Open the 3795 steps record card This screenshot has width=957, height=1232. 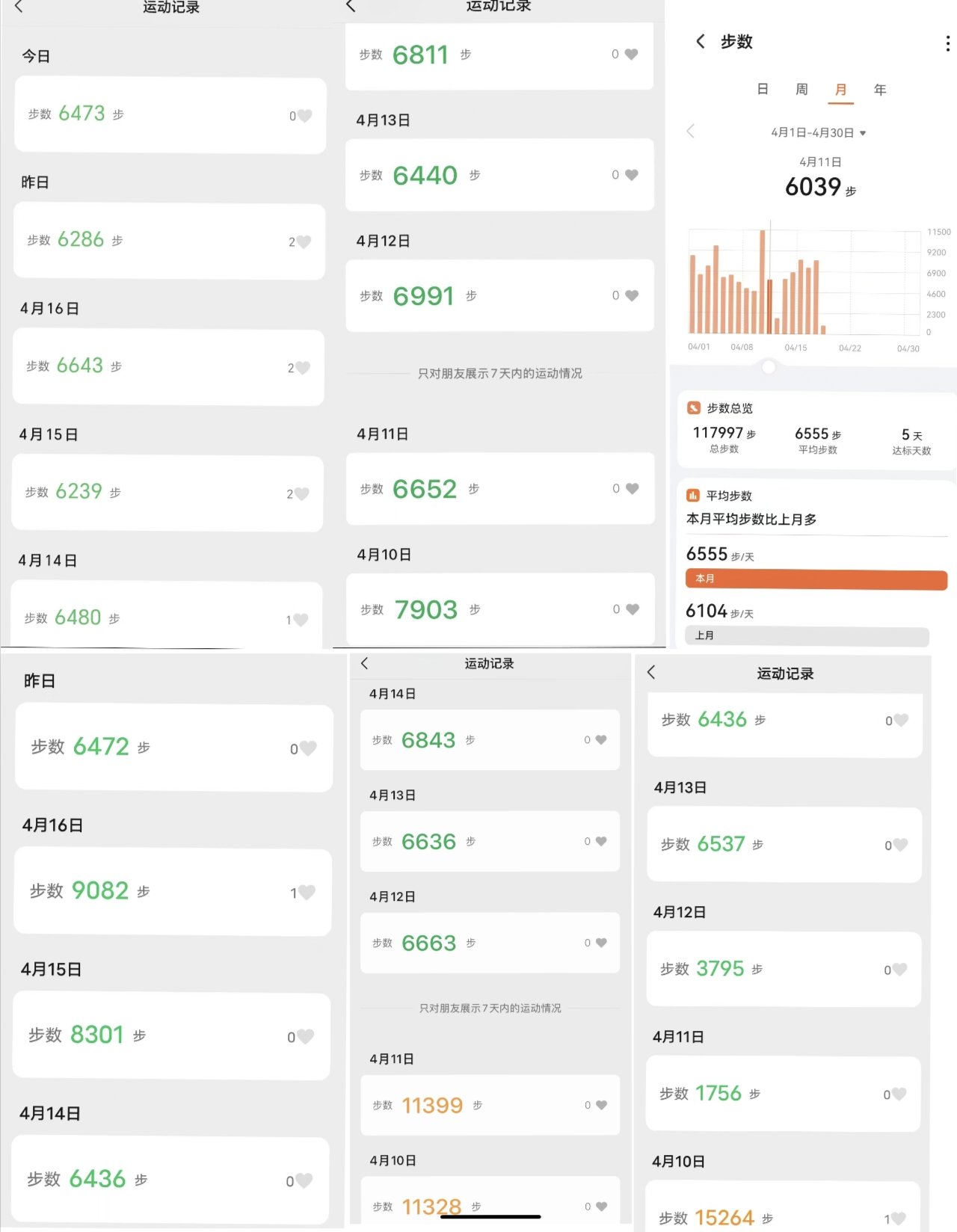(x=783, y=969)
